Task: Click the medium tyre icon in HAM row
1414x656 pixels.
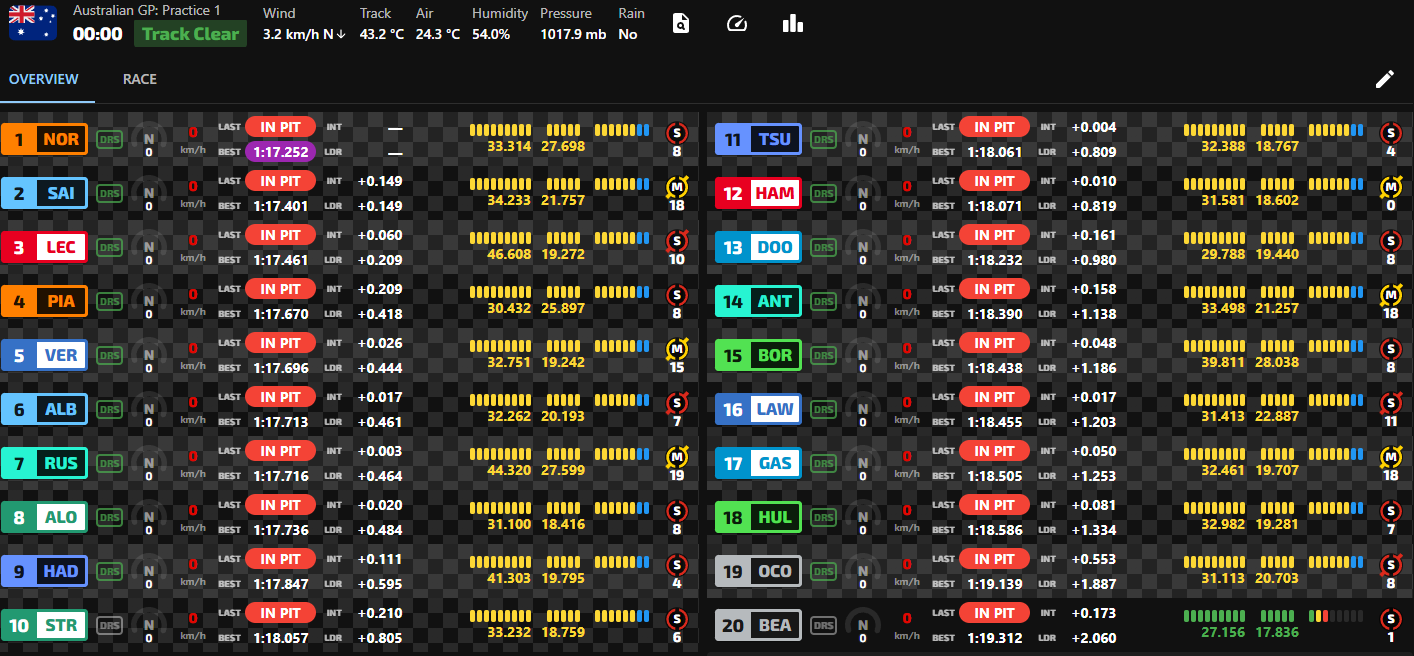Action: click(1391, 186)
